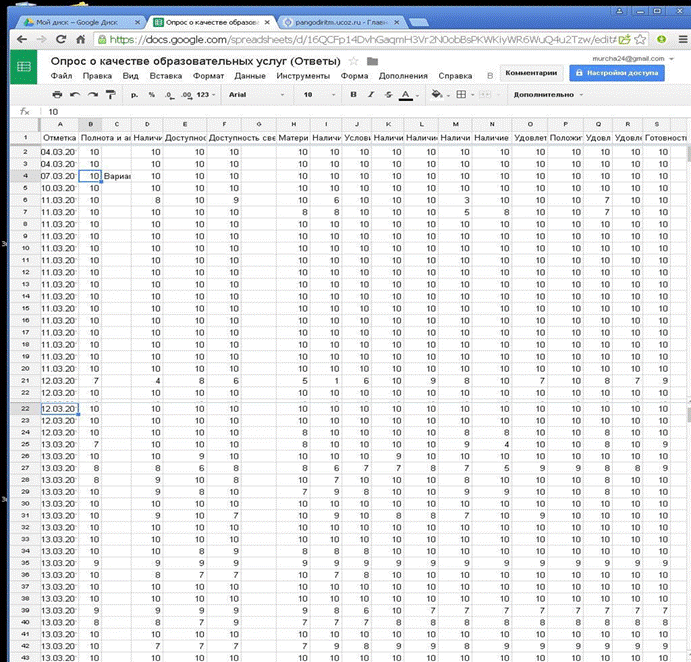Screen dimensions: 691x662
Task: Click the browser home icon
Action: click(81, 39)
